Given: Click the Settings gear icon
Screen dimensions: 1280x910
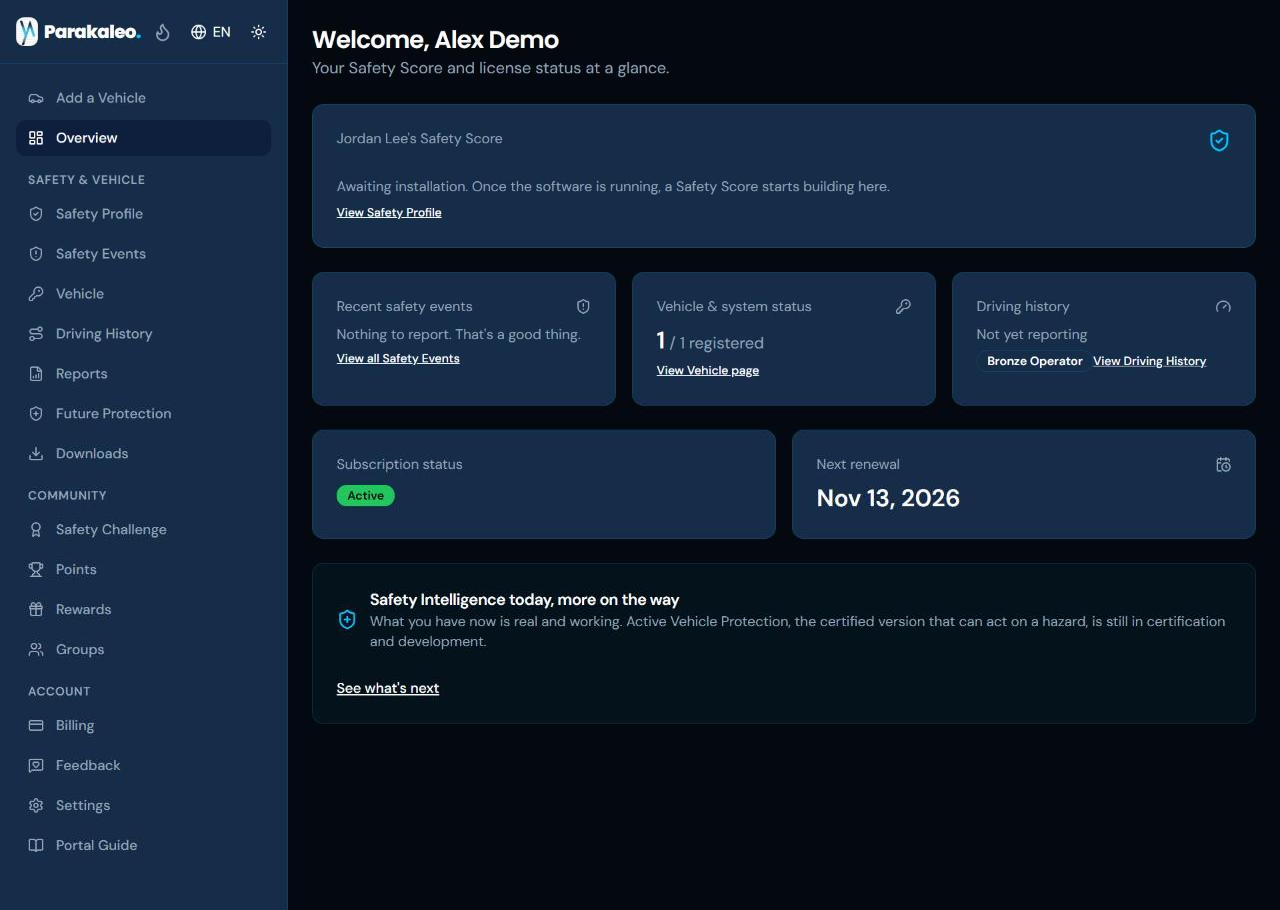Looking at the screenshot, I should [36, 806].
